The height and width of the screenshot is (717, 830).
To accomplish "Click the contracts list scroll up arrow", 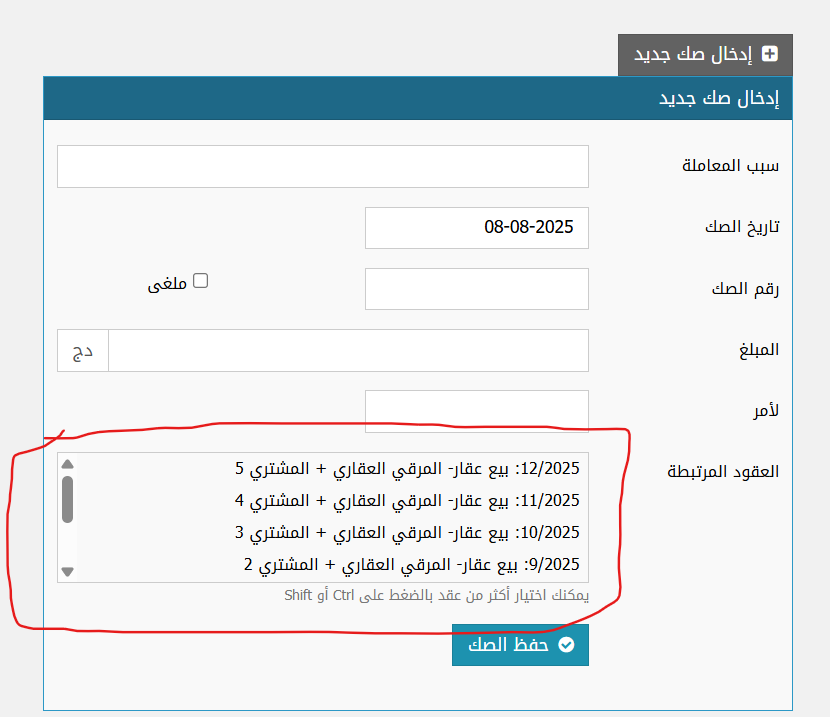I will [68, 464].
